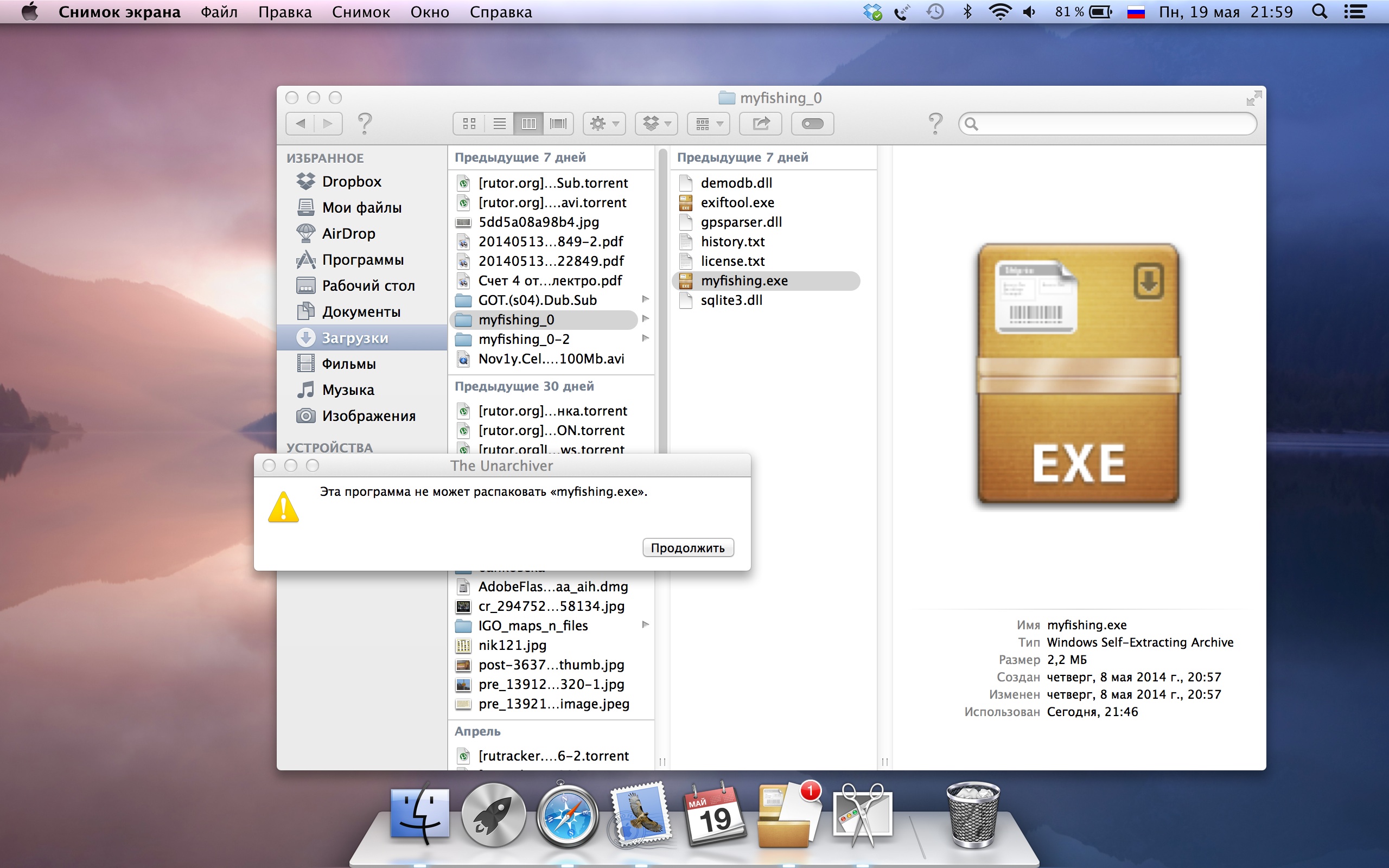The image size is (1389, 868).
Task: Switch Finder to Cover Flow view
Action: pos(558,124)
